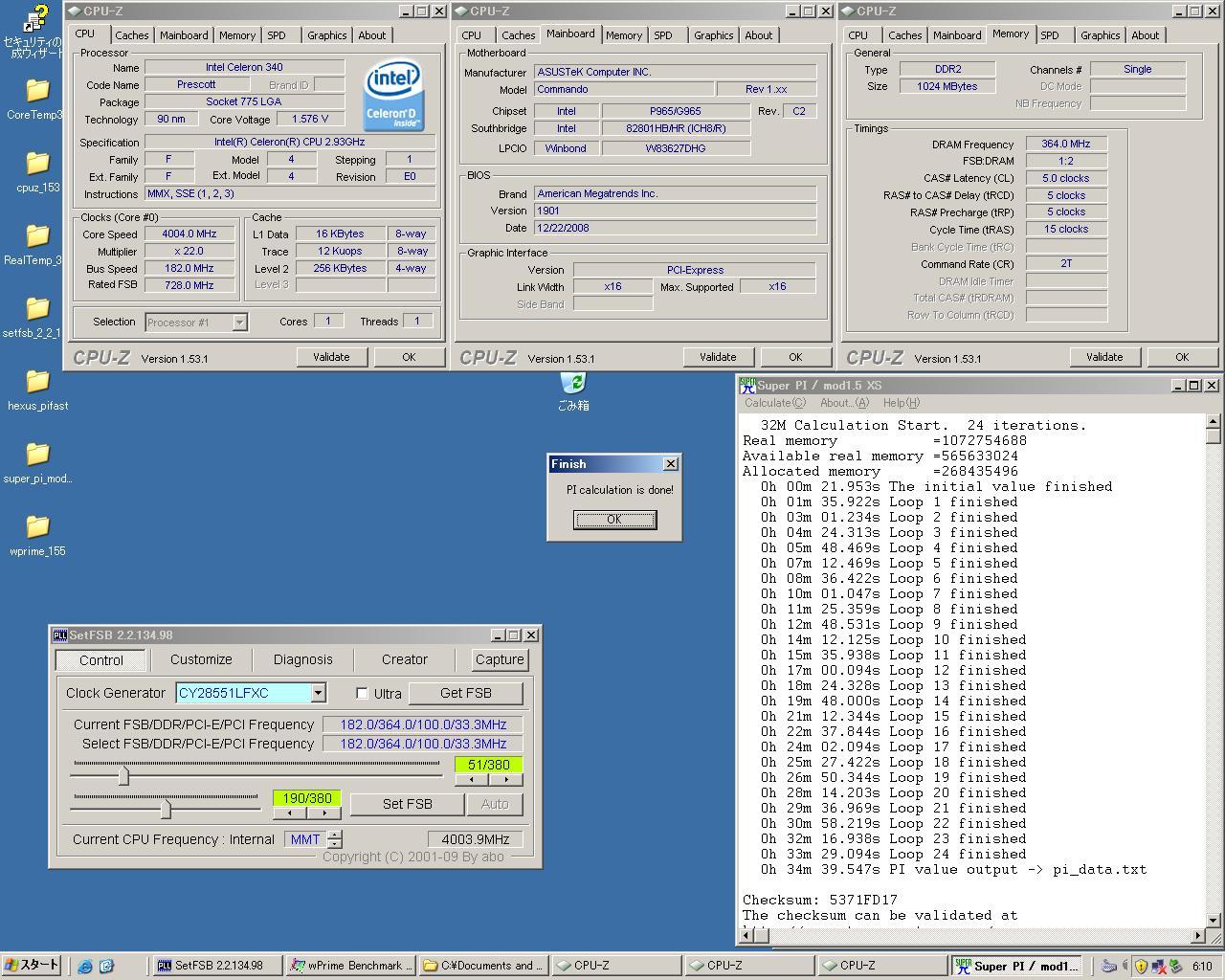Image resolution: width=1225 pixels, height=980 pixels.
Task: Click Internet Explorer quick launch icon
Action: coord(85,966)
